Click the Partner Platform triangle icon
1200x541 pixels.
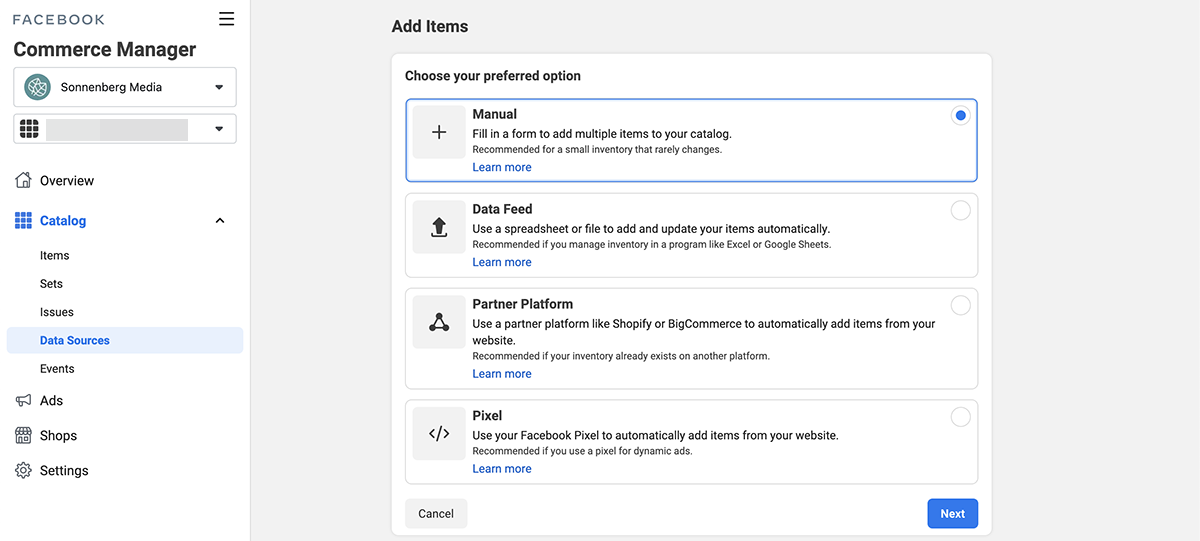coord(439,322)
